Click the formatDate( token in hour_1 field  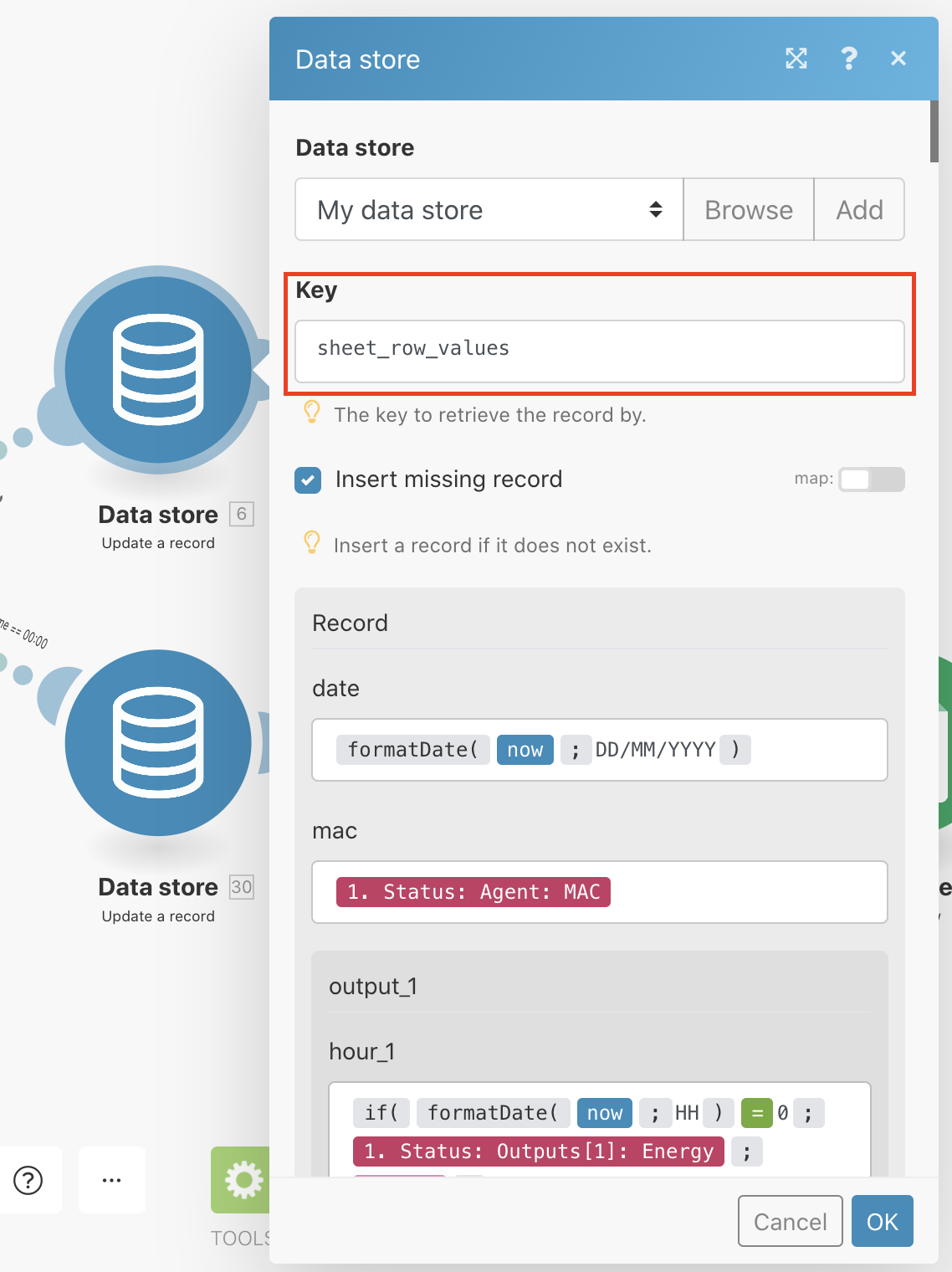494,1113
